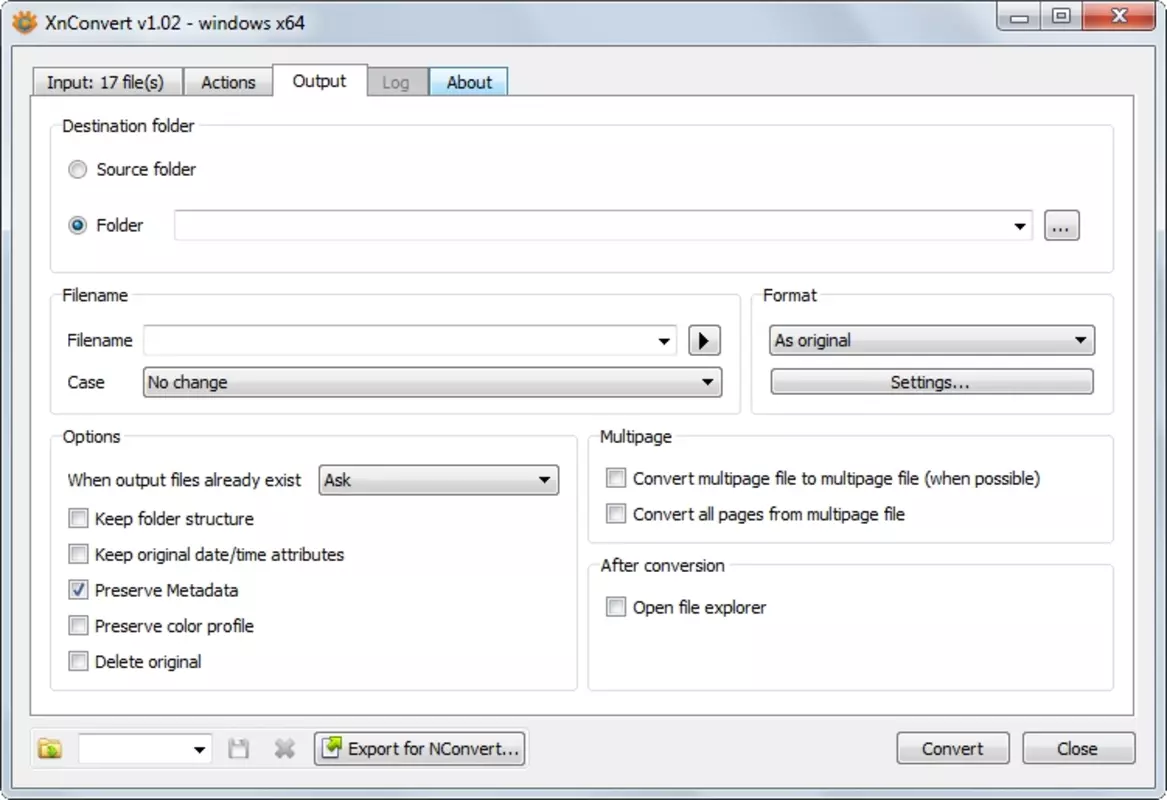This screenshot has height=800, width=1167.
Task: Click the delete script X icon
Action: coord(284,749)
